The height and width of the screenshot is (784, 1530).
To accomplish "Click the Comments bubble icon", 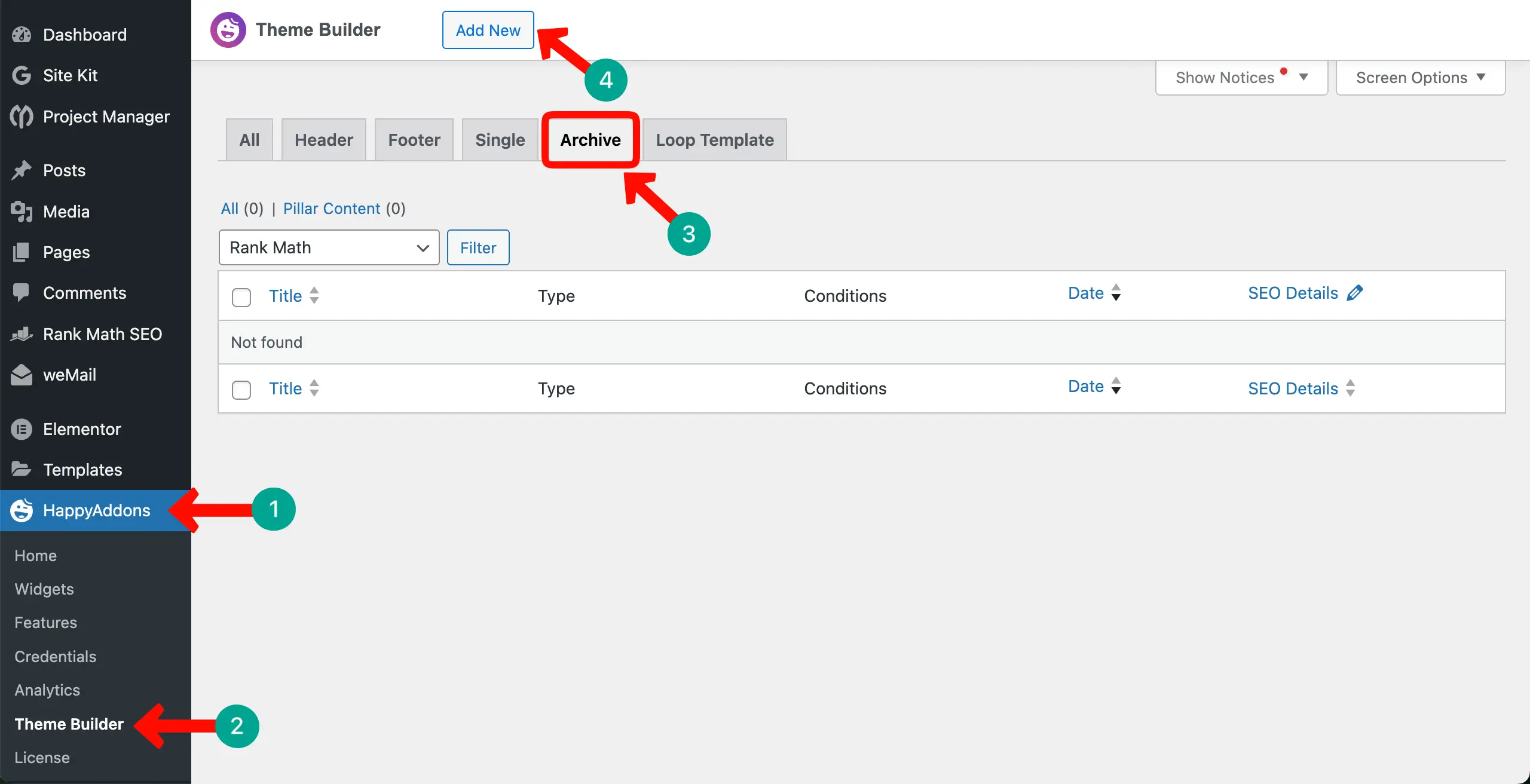I will click(22, 293).
